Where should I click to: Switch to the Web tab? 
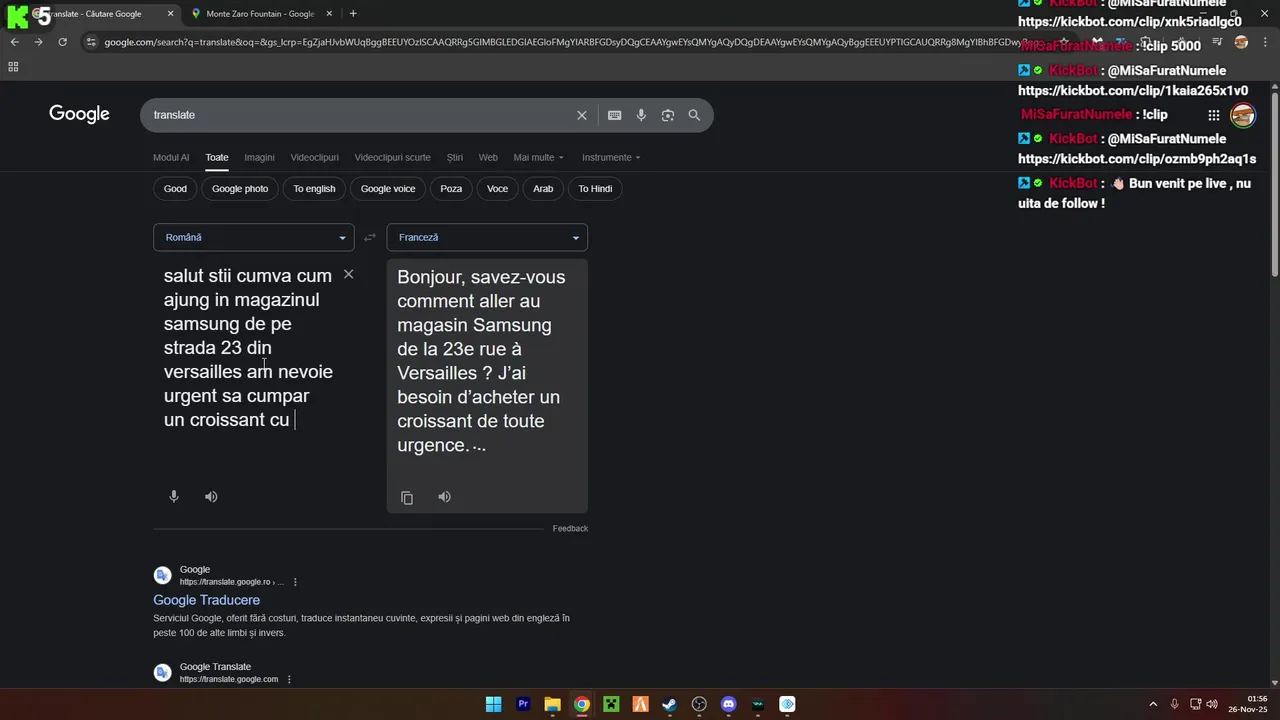488,157
